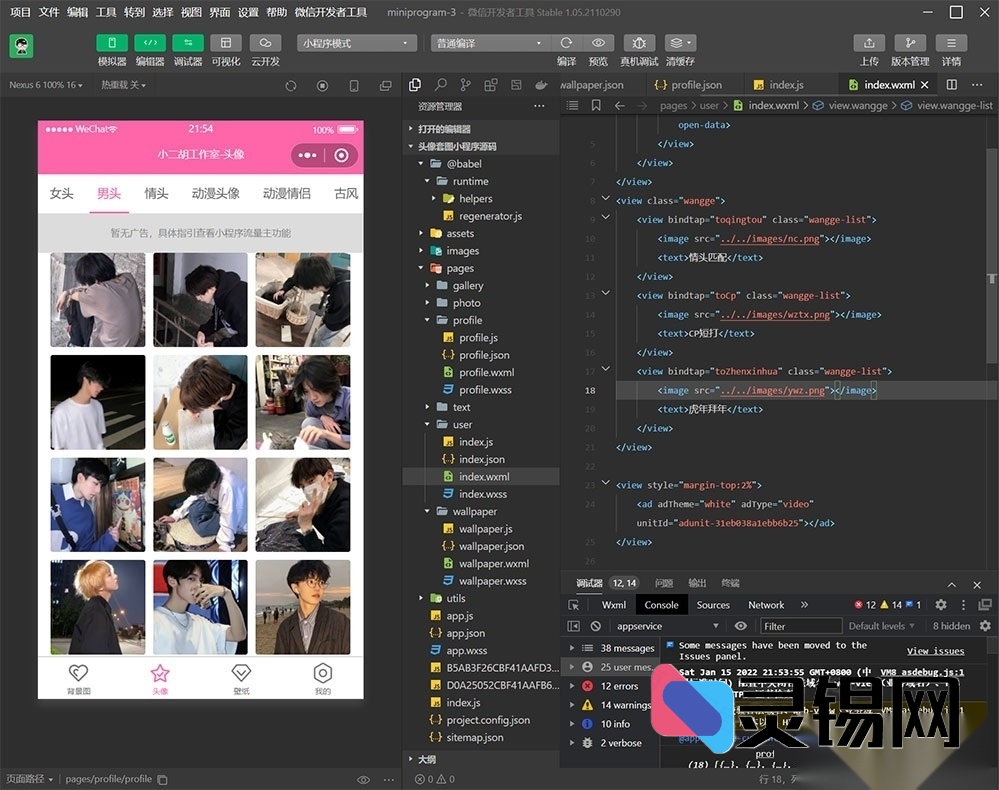
Task: Open the 小程序模式 mode dropdown
Action: (357, 43)
